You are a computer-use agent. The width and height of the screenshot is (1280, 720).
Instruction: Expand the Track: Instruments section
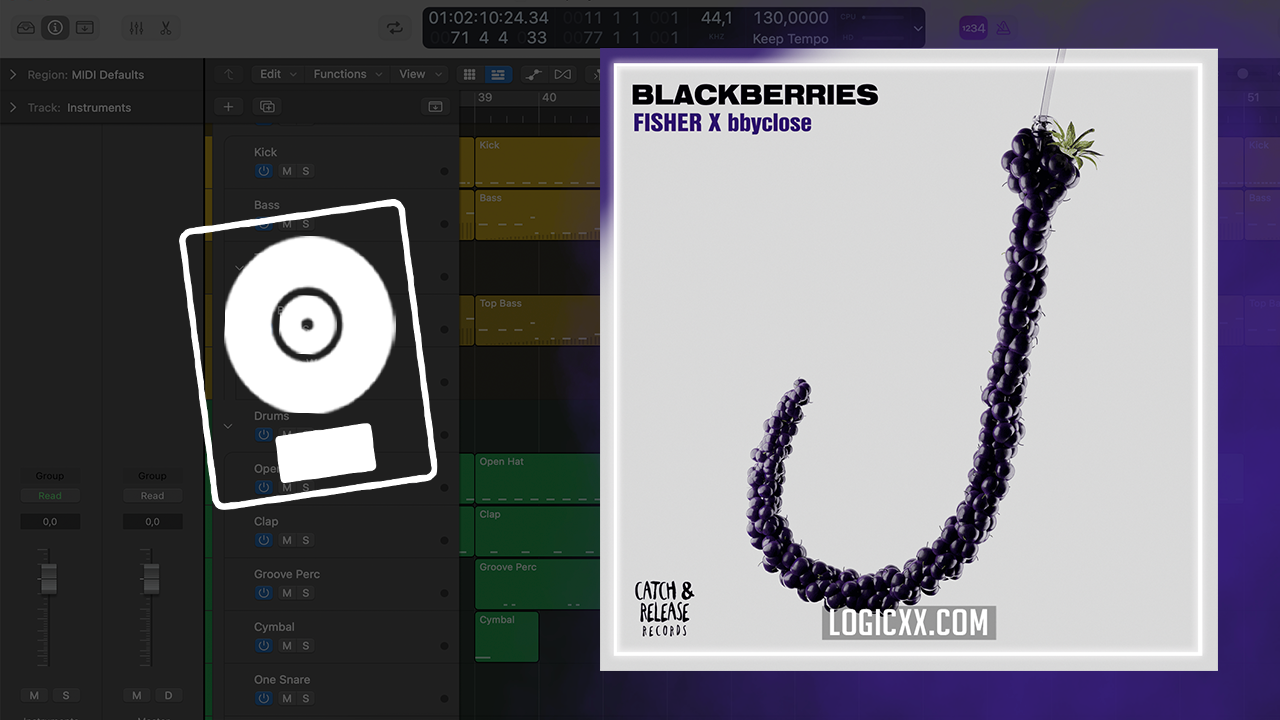(x=13, y=108)
